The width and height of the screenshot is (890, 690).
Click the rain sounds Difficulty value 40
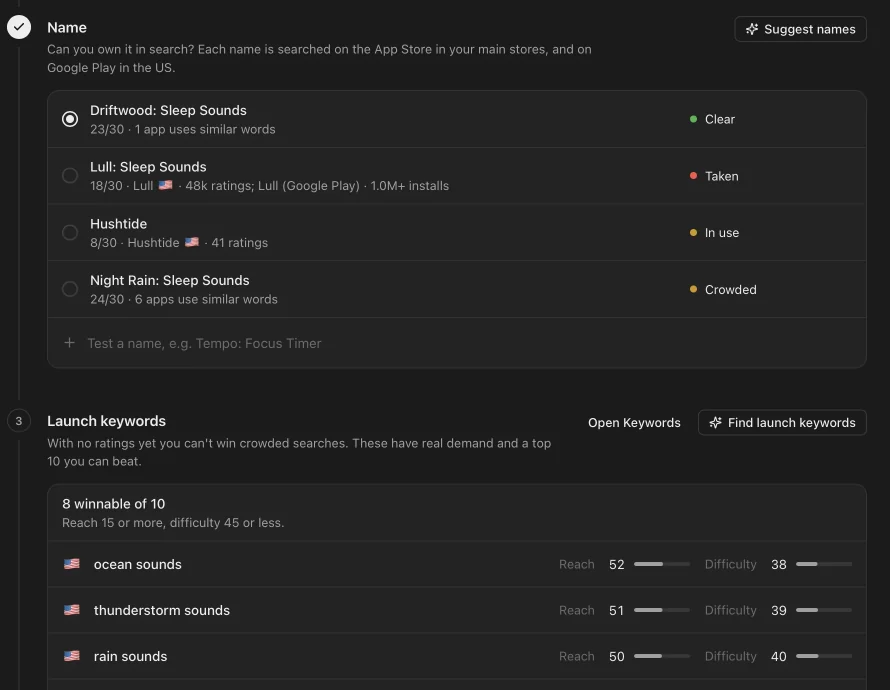click(779, 656)
